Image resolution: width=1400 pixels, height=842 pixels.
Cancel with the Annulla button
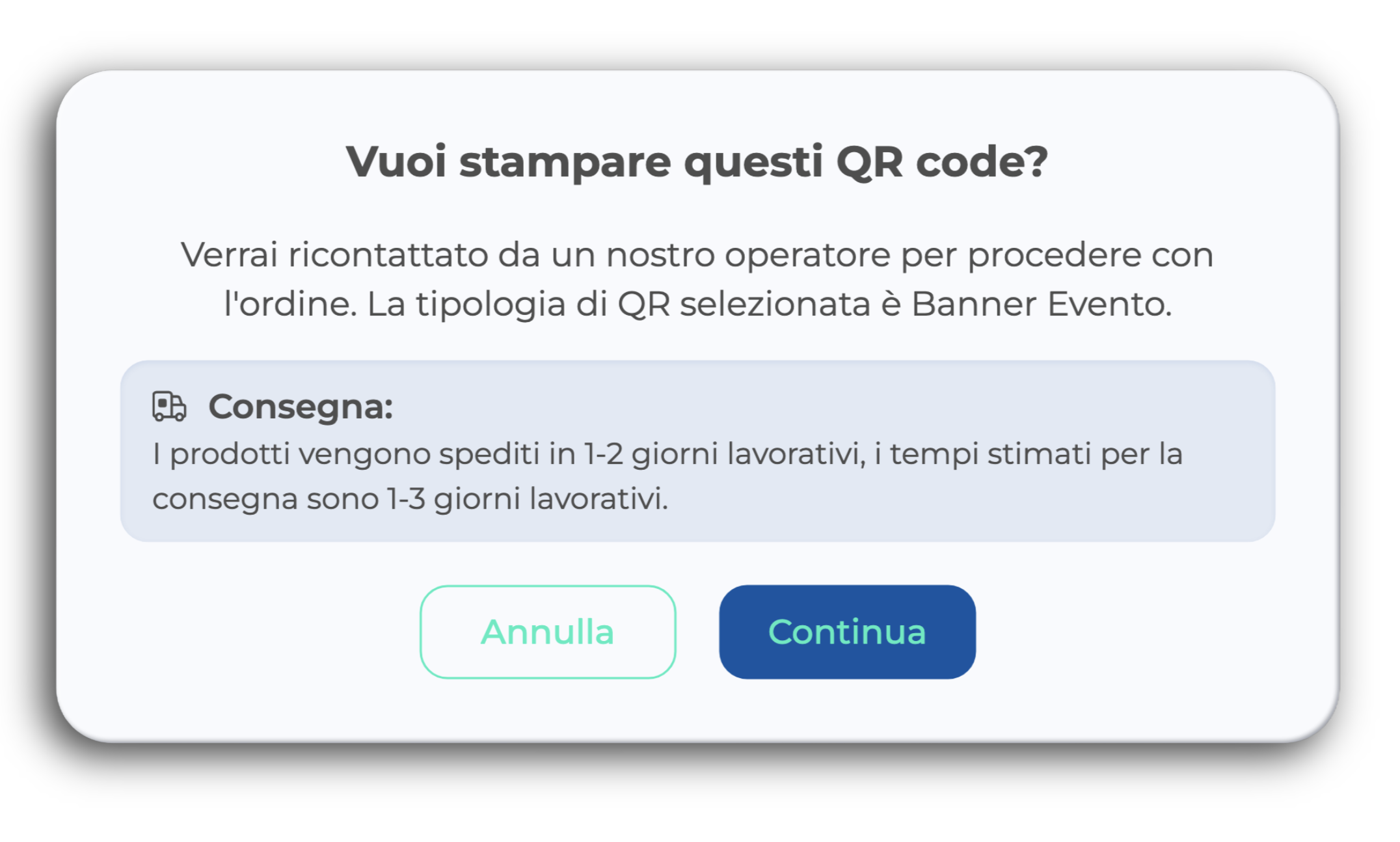point(548,632)
